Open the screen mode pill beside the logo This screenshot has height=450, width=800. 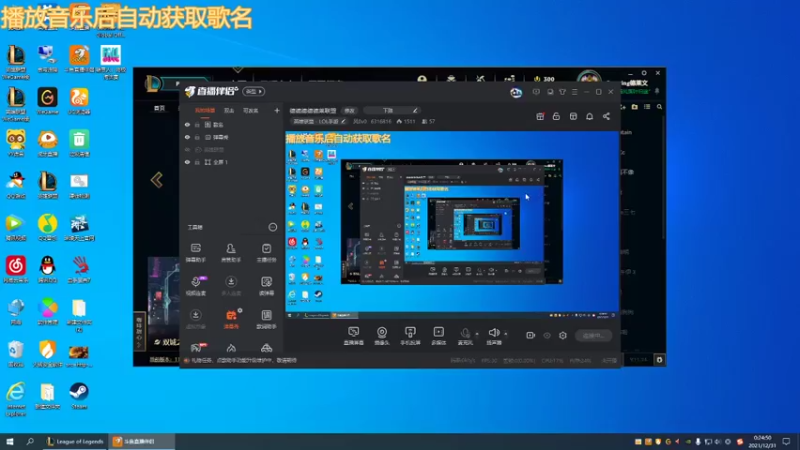tap(253, 91)
